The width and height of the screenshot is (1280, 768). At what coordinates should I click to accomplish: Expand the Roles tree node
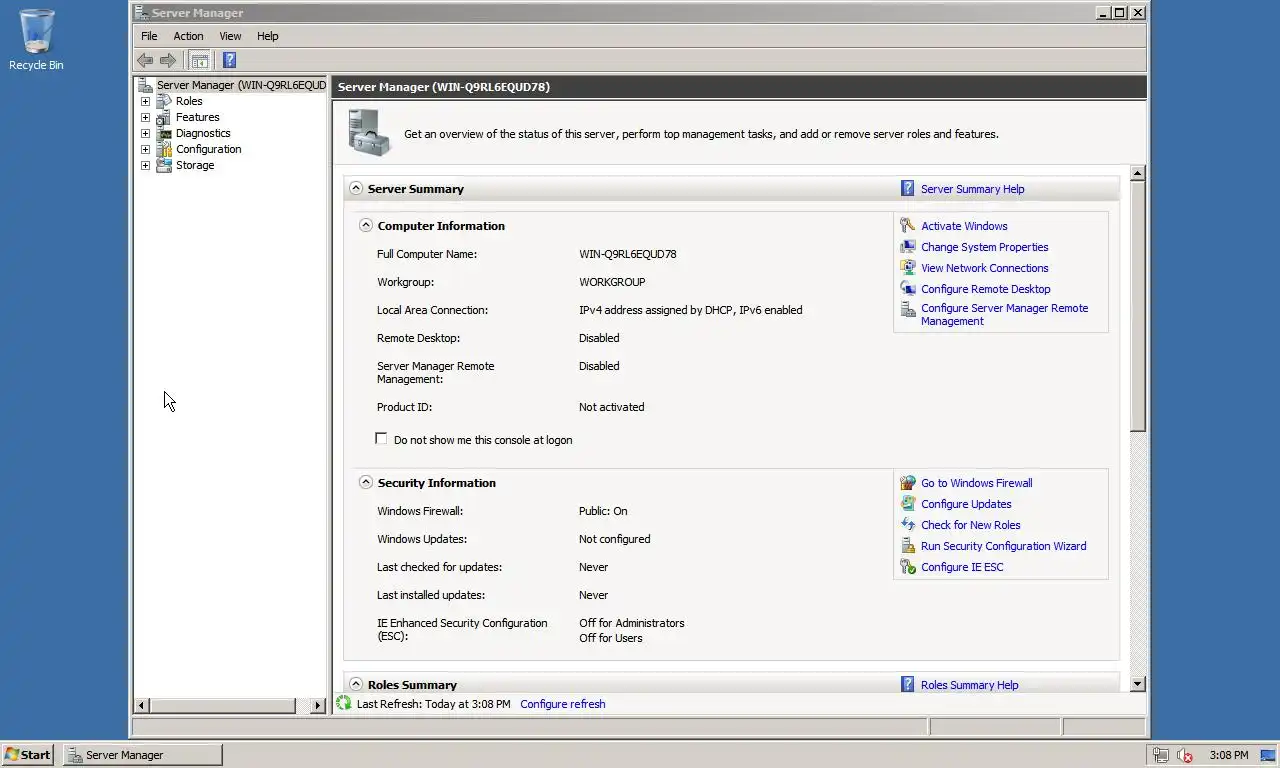click(145, 101)
